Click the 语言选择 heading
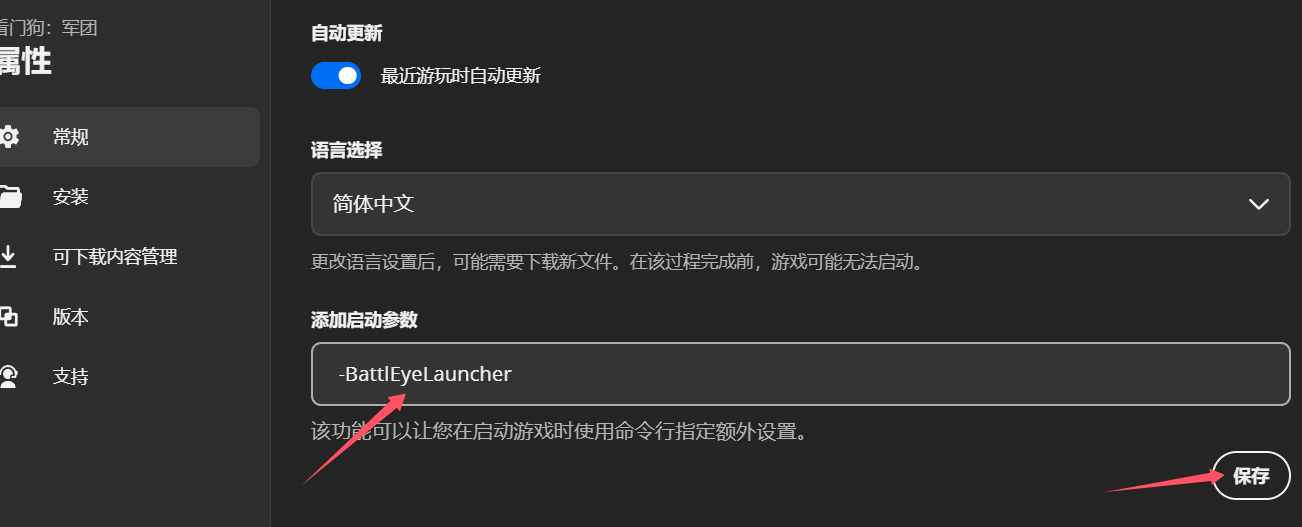 [346, 150]
